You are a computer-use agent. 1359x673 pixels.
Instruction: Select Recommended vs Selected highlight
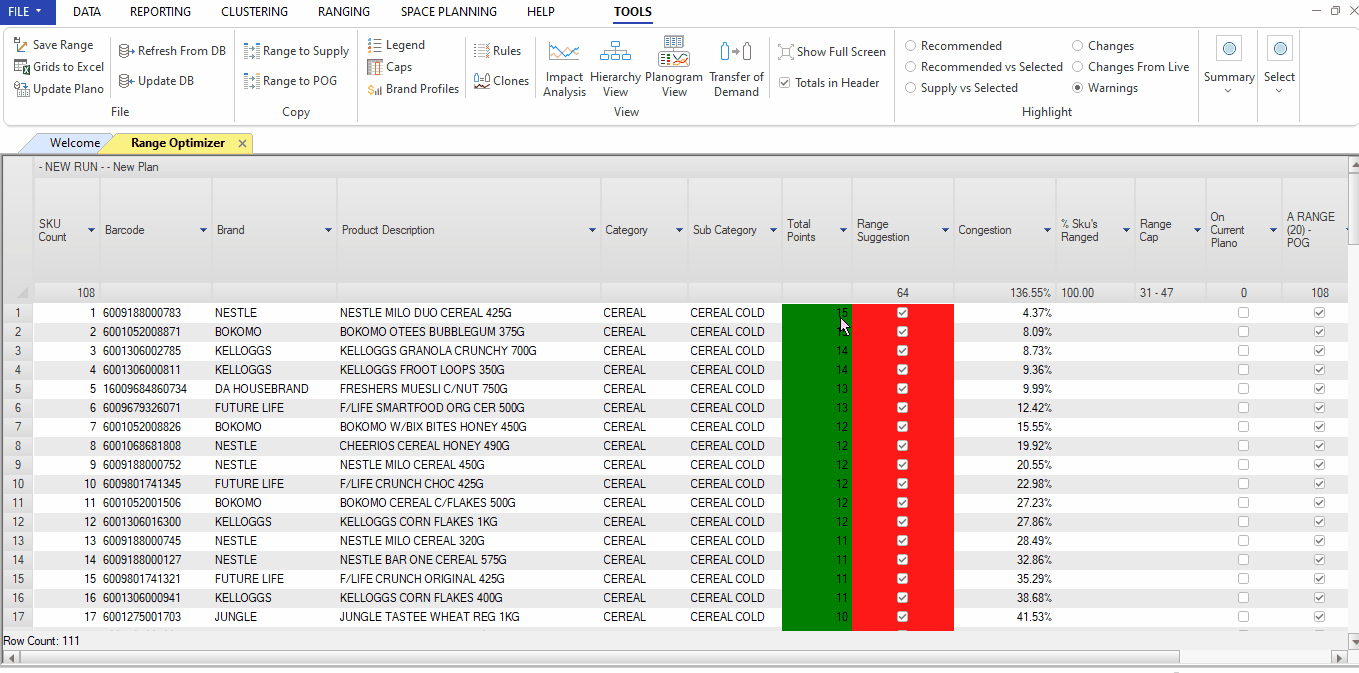(x=910, y=67)
